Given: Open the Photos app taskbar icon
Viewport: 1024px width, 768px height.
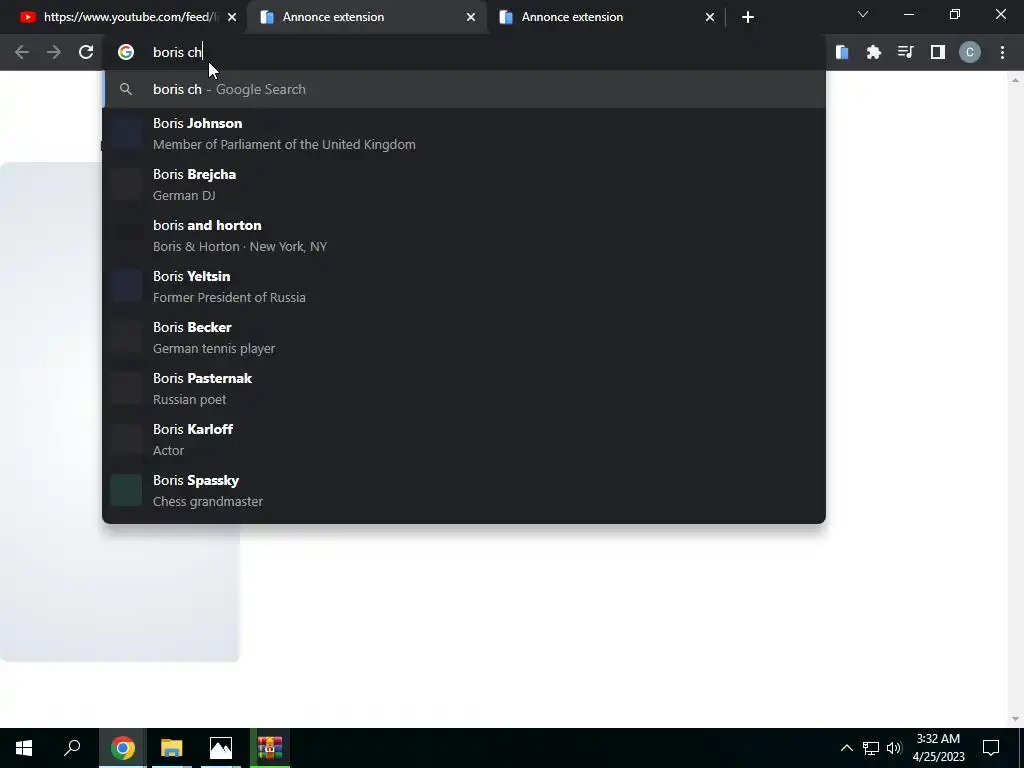Looking at the screenshot, I should [221, 748].
